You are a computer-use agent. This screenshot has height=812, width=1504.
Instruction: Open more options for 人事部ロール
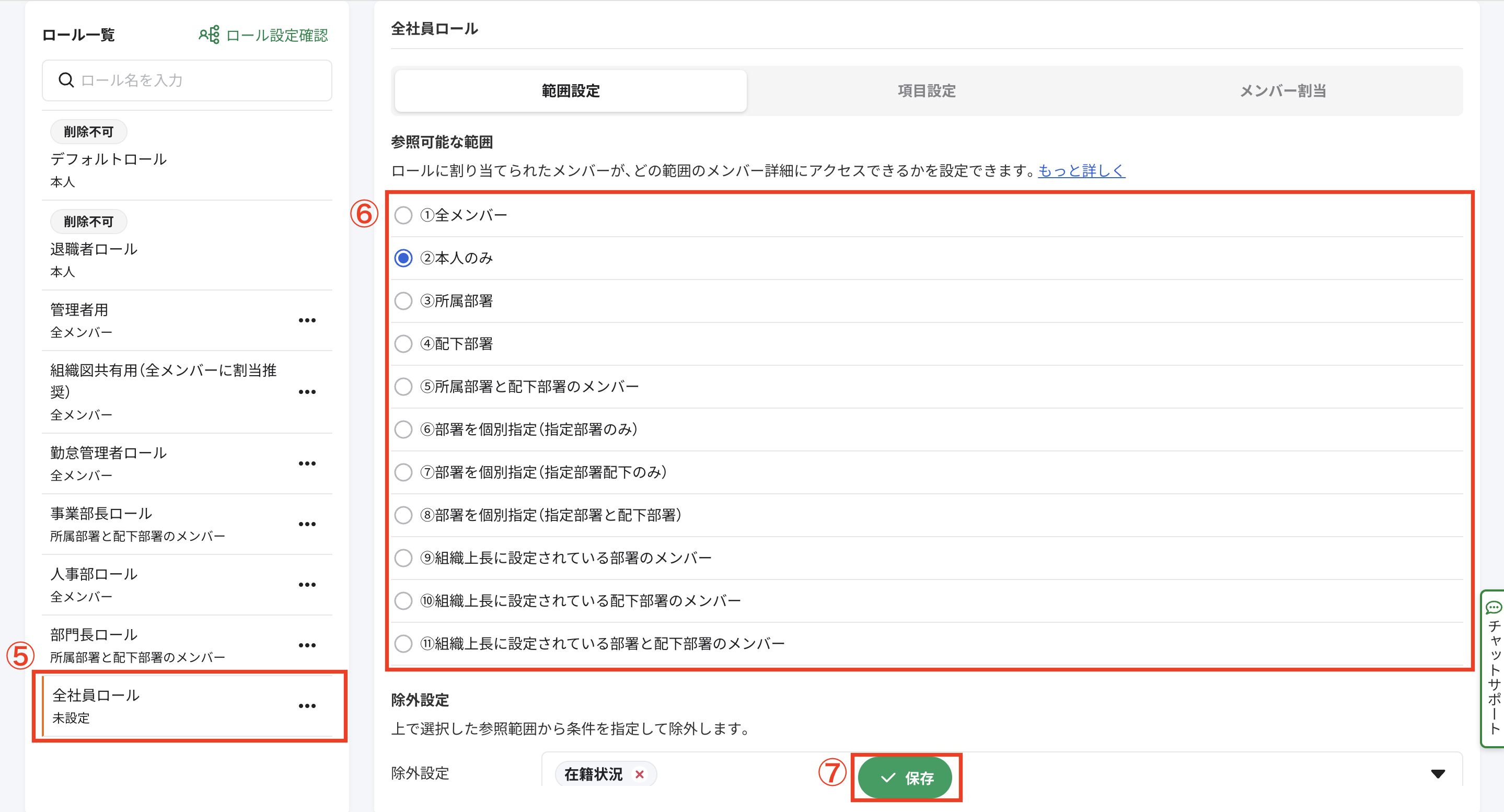pos(307,585)
